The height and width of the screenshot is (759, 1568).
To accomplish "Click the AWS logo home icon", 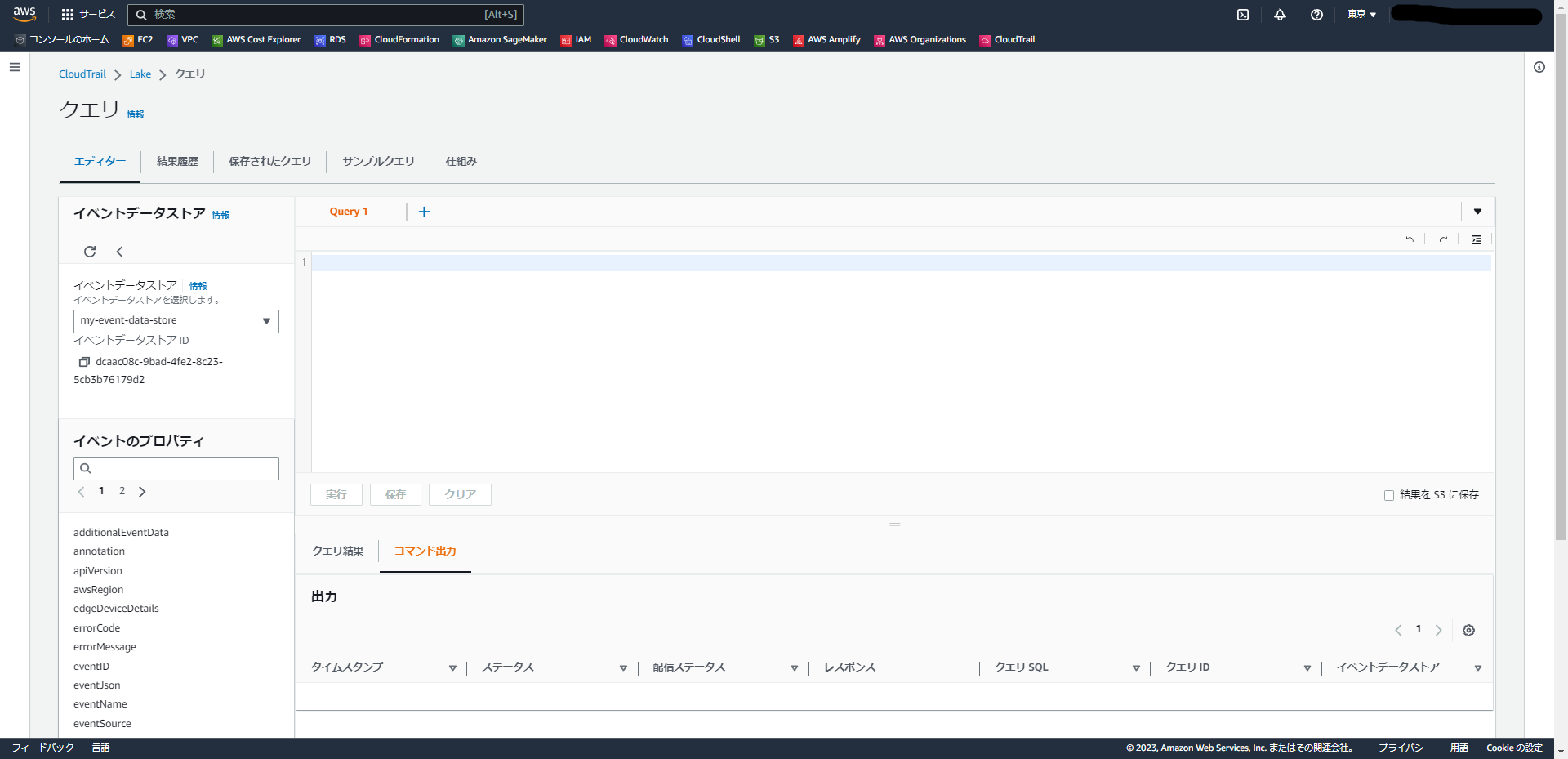I will point(24,14).
